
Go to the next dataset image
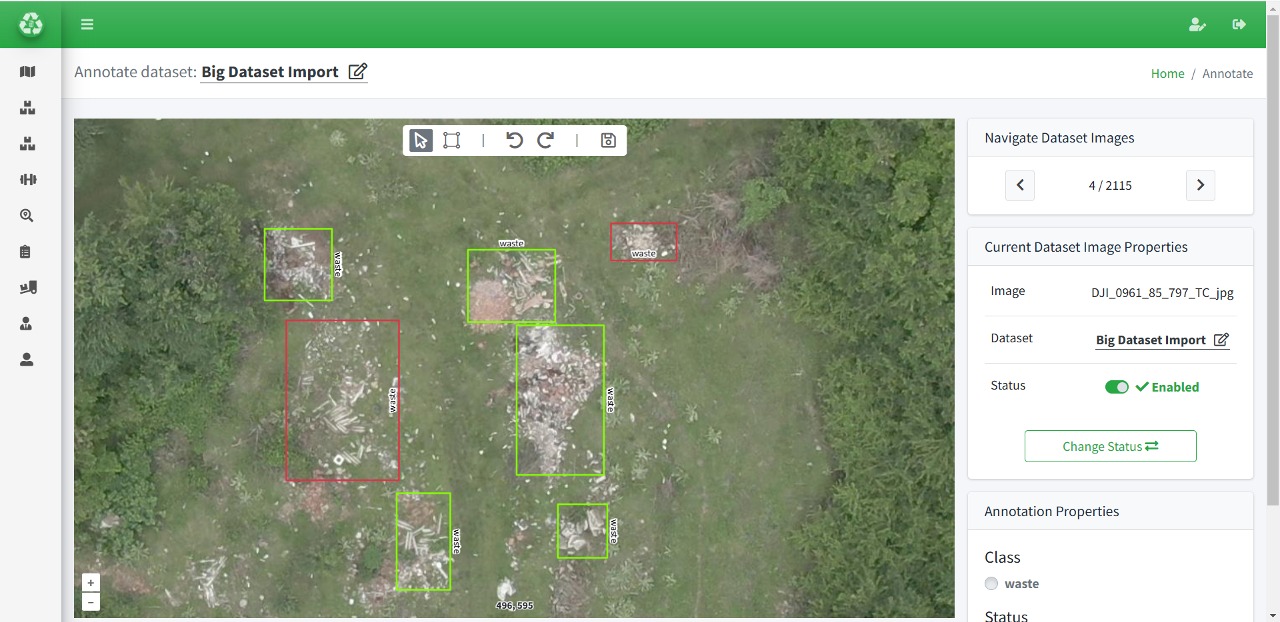(1200, 185)
